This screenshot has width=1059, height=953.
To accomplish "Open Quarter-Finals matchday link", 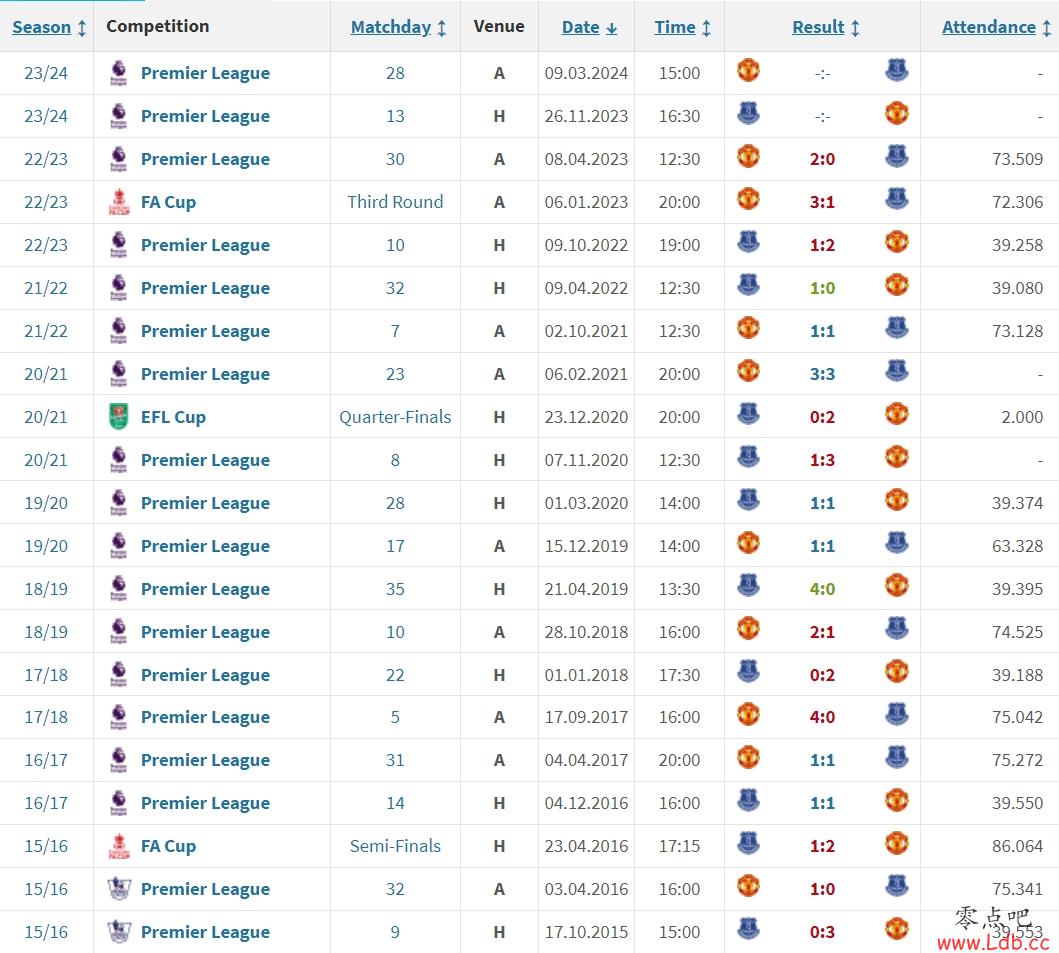I will [395, 417].
